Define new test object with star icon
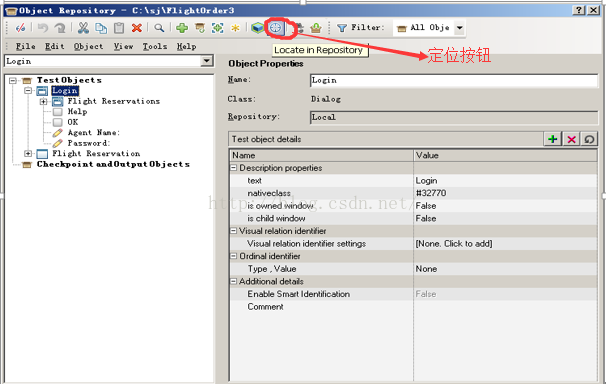 coord(235,28)
